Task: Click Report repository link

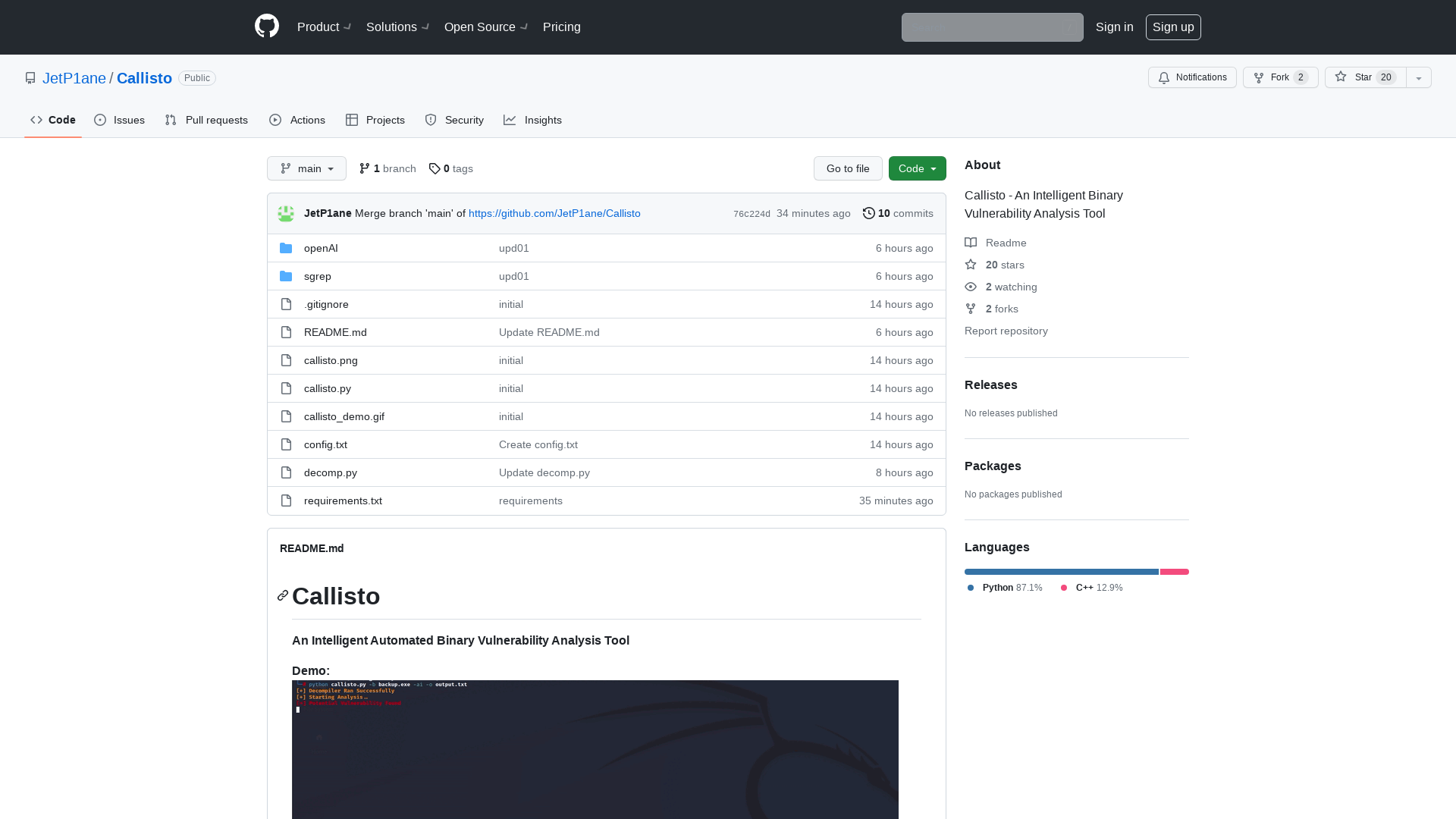Action: click(1006, 331)
